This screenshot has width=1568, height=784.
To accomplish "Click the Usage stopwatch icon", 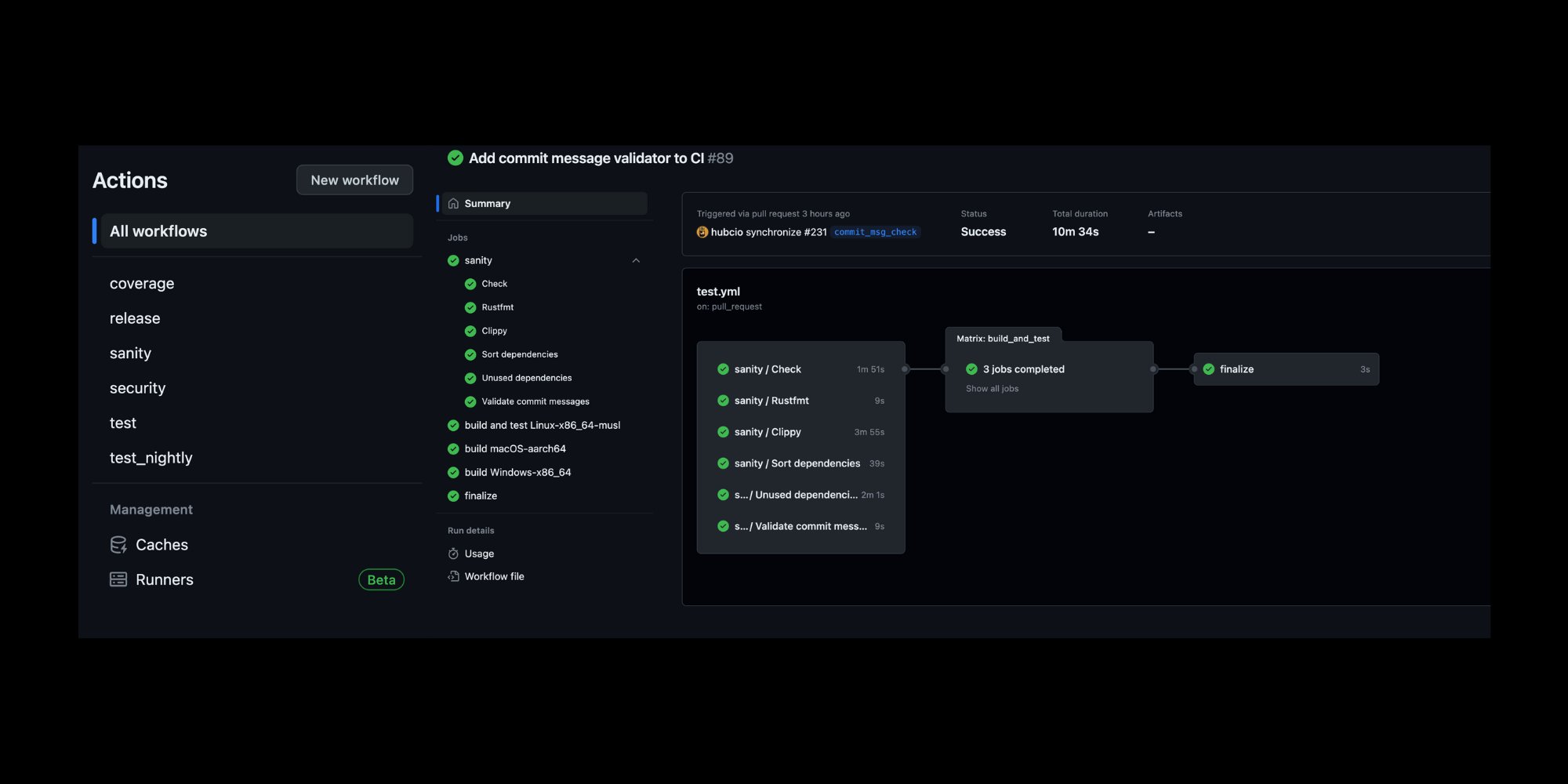I will (x=453, y=554).
